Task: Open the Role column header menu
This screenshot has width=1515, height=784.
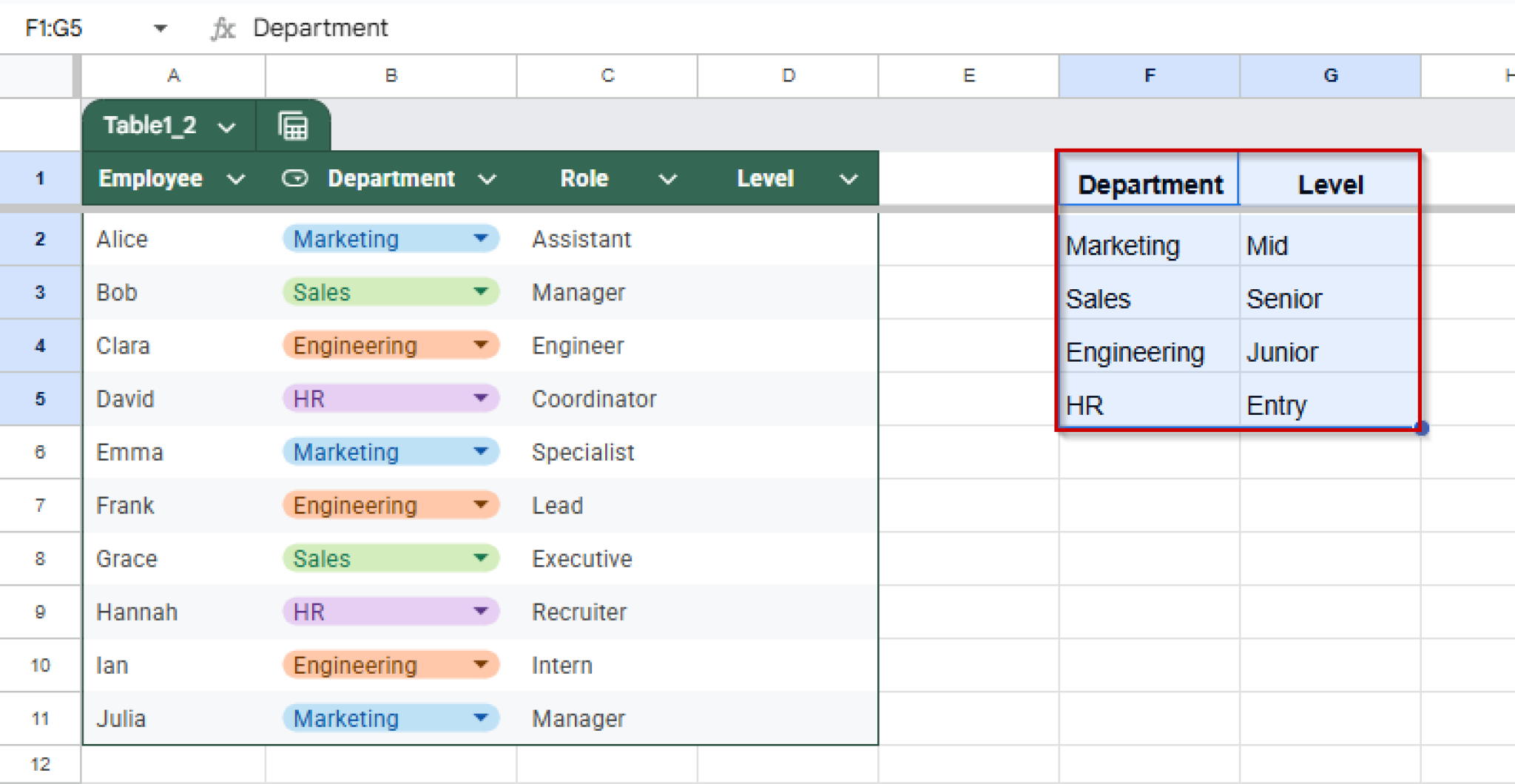Action: 667,178
